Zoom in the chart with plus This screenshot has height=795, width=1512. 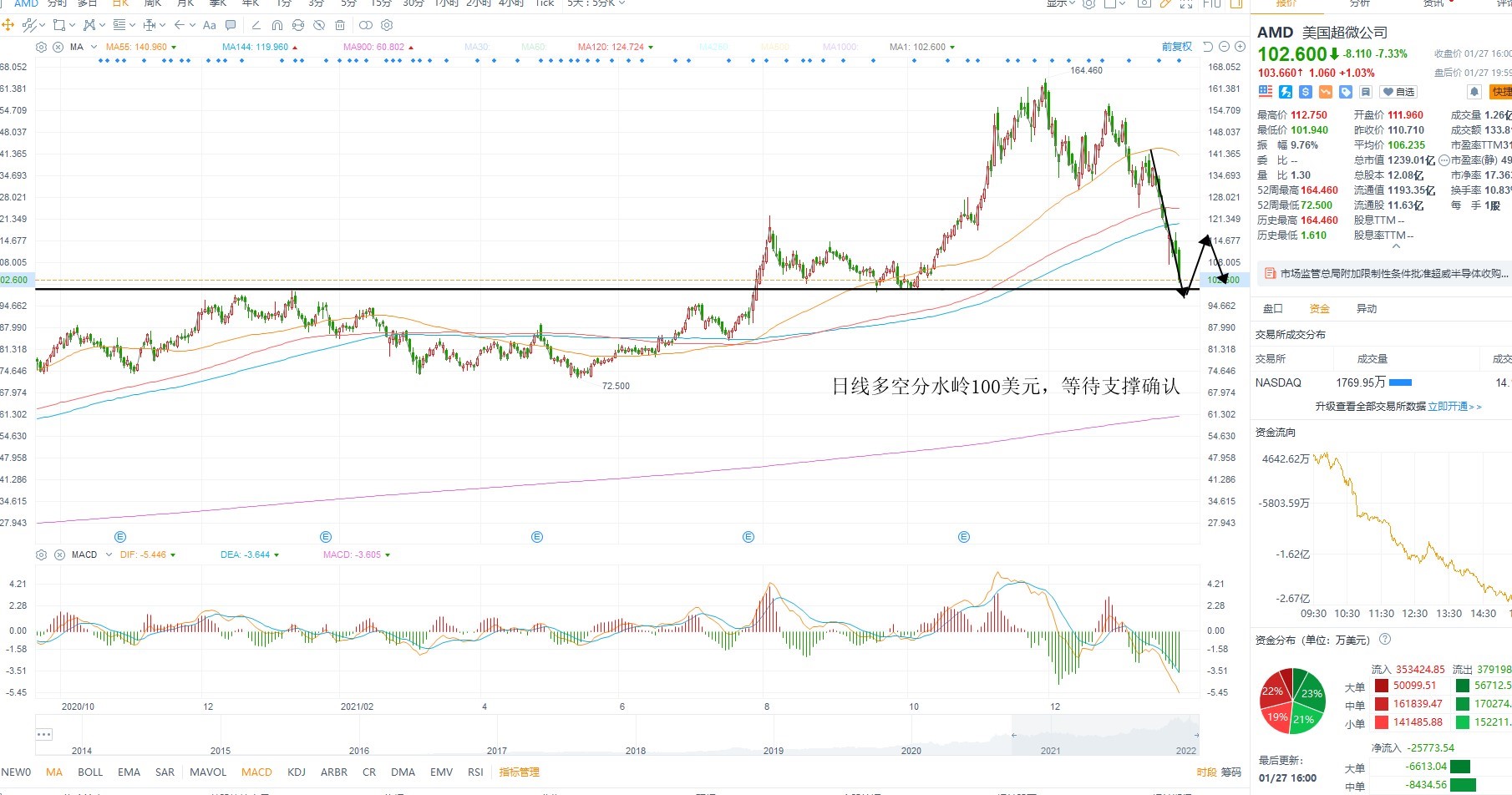(x=1240, y=47)
